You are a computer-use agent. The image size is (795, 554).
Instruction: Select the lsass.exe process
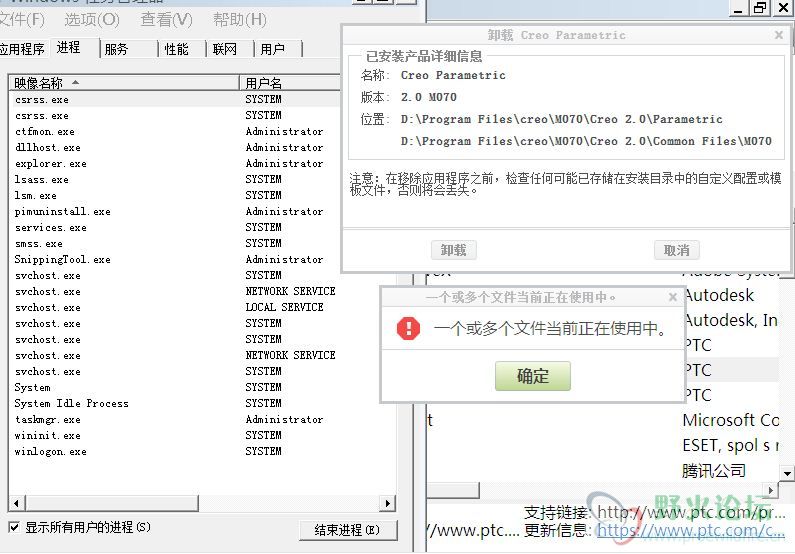click(x=175, y=179)
